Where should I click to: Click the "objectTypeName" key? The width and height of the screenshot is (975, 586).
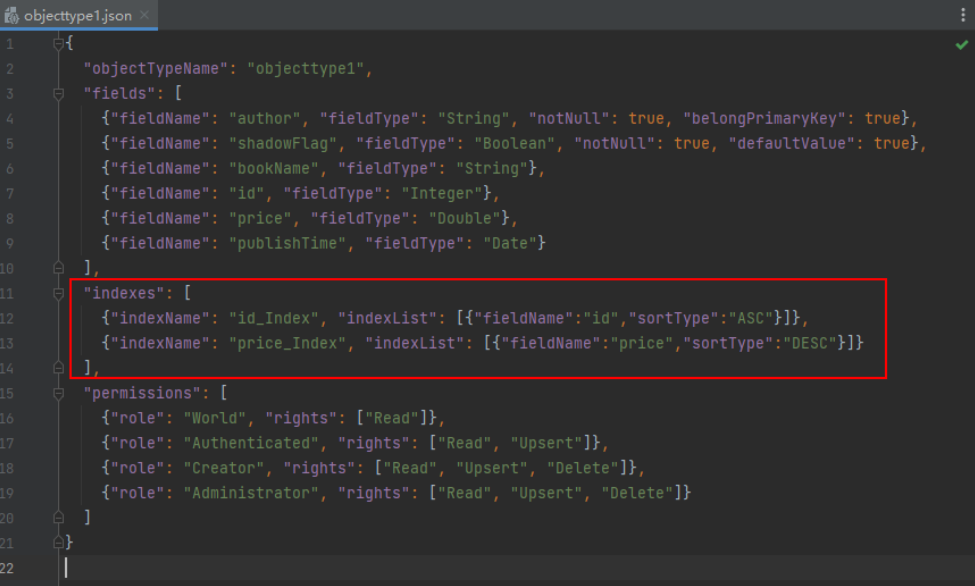click(x=155, y=68)
